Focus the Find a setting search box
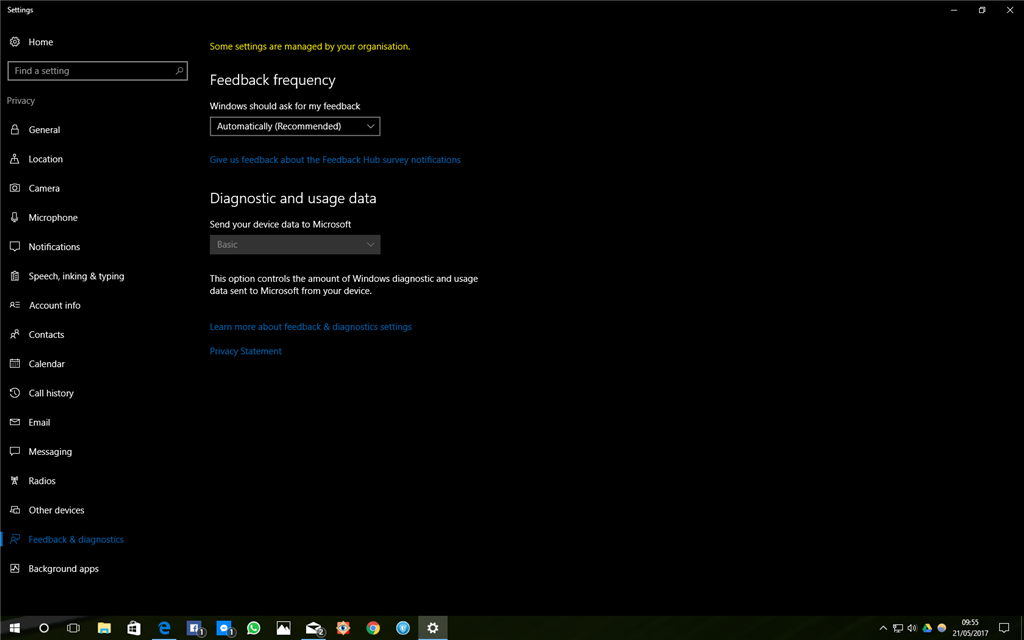1024x640 pixels. pos(97,71)
